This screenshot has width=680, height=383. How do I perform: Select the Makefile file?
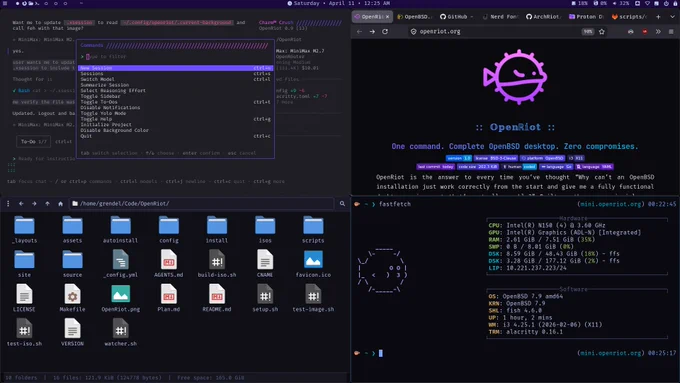(72, 298)
